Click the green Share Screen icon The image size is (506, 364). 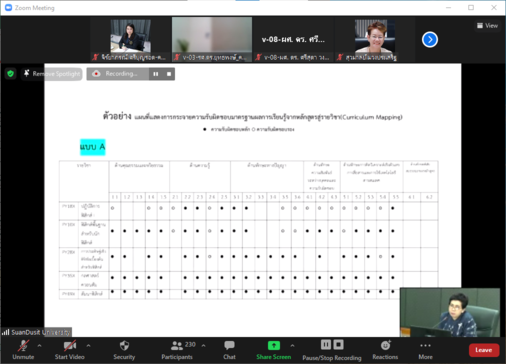tap(274, 345)
